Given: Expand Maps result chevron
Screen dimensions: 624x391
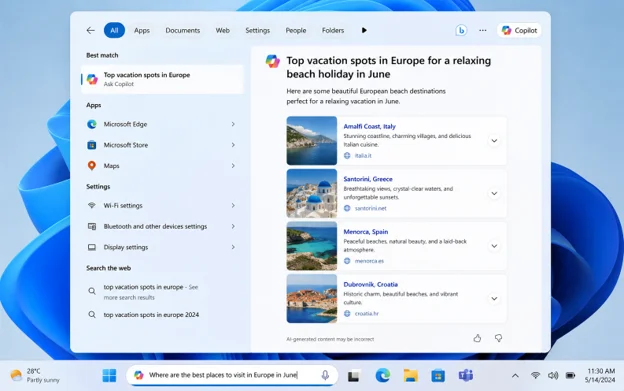Looking at the screenshot, I should coord(233,166).
